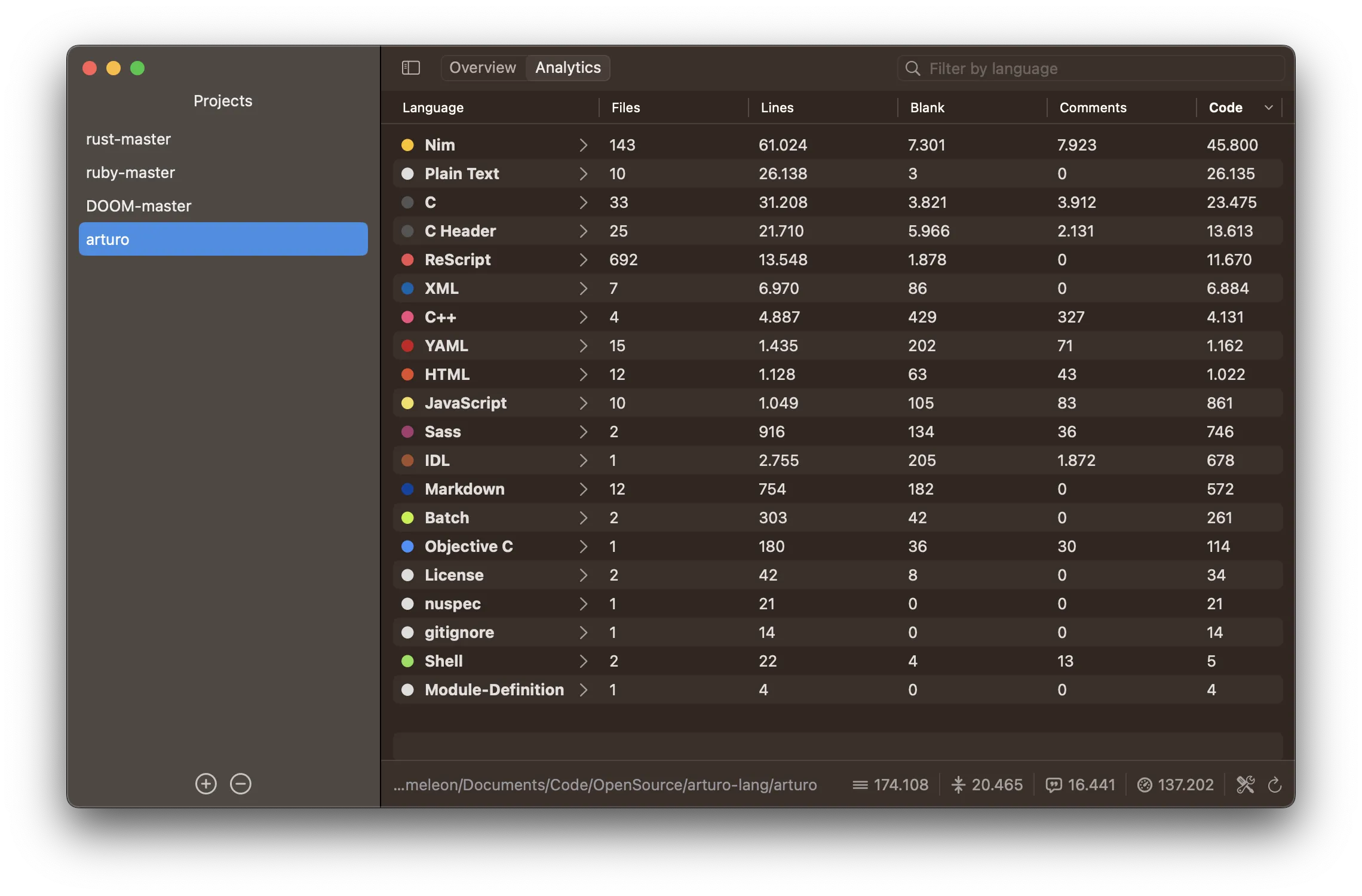Expand the Nim language row chevron
This screenshot has height=896, width=1362.
[584, 145]
